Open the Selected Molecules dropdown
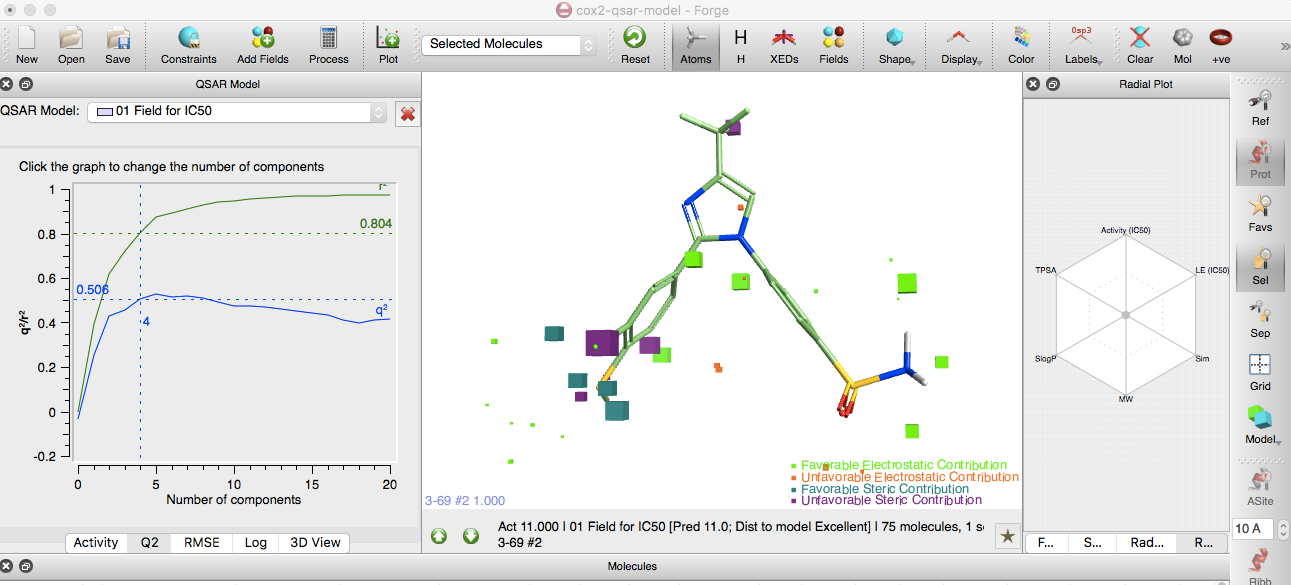The height and width of the screenshot is (585, 1291). point(508,44)
